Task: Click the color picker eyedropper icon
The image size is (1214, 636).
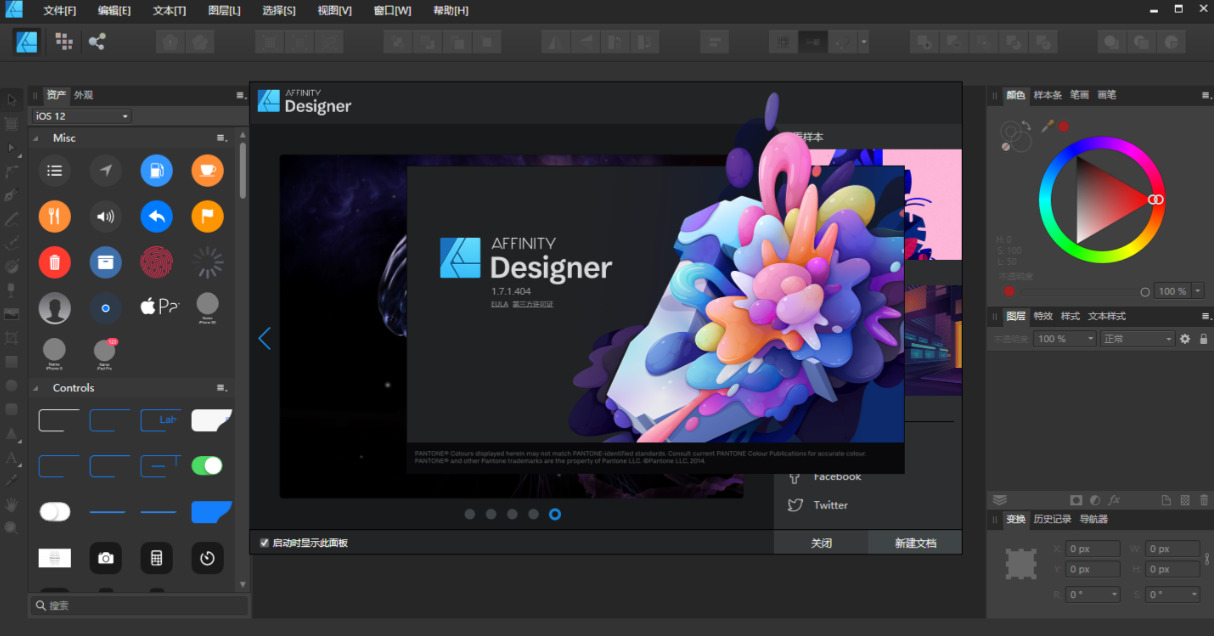Action: [x=1047, y=126]
